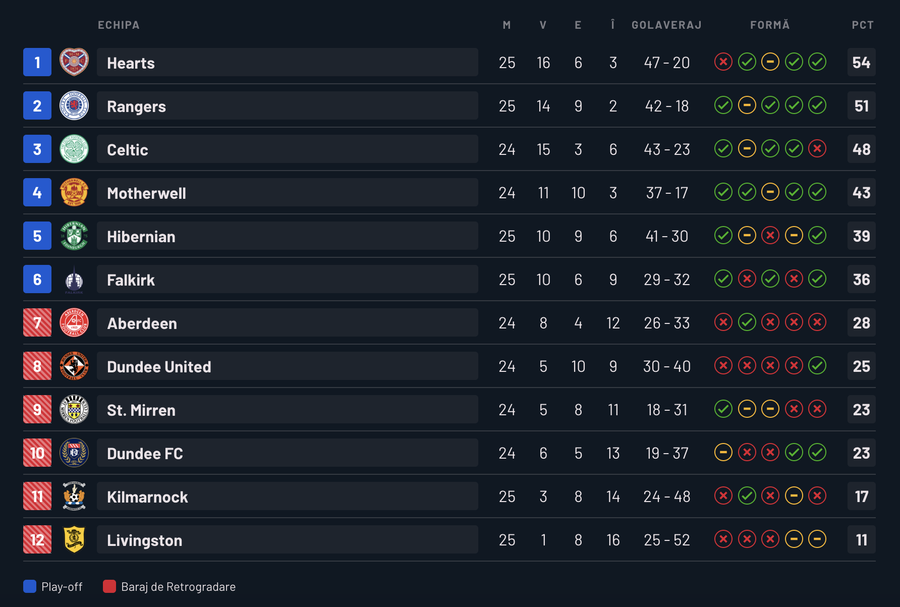Click the Aberdeen club crest icon

pos(74,323)
